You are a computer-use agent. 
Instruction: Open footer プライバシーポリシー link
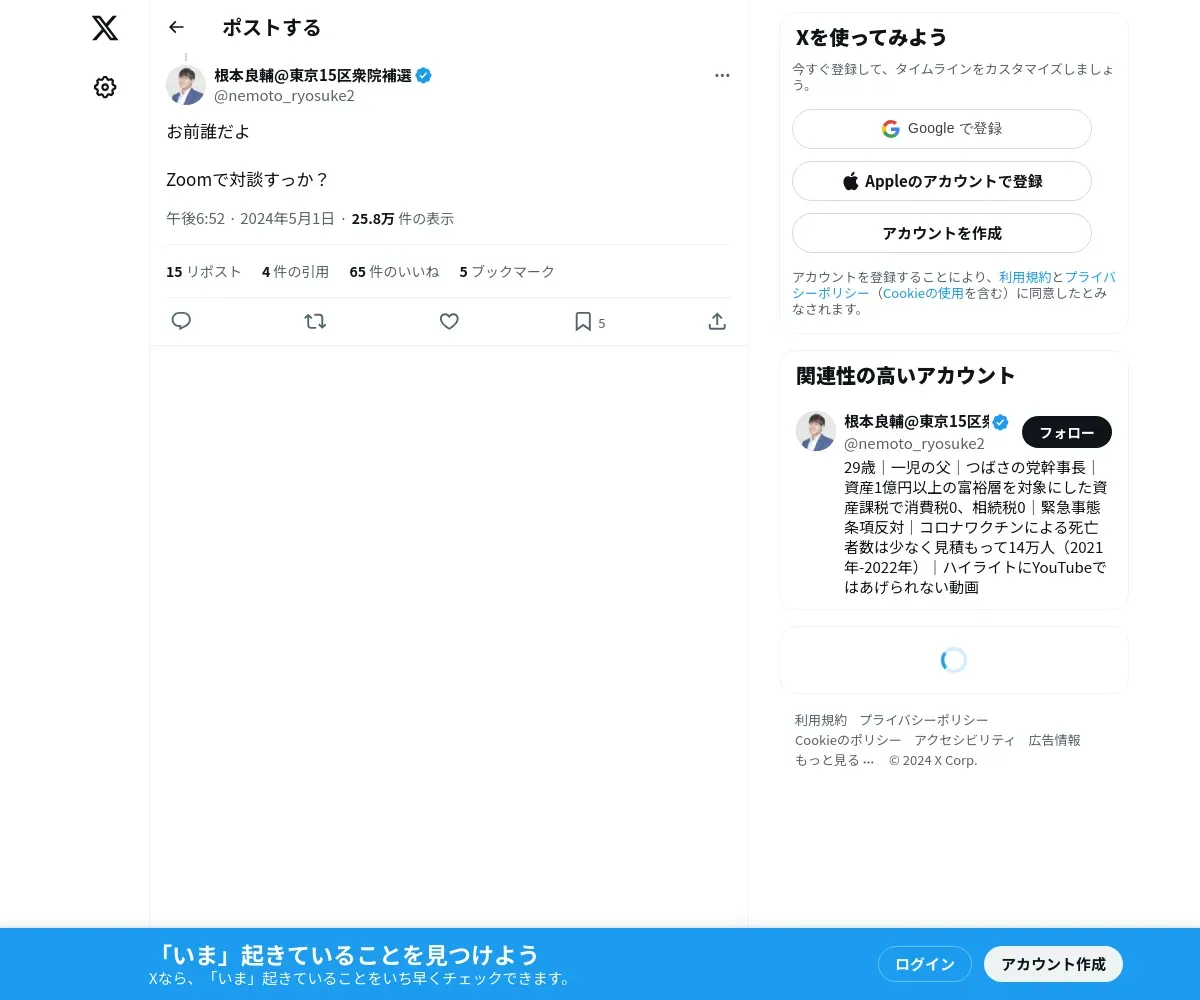click(x=924, y=720)
